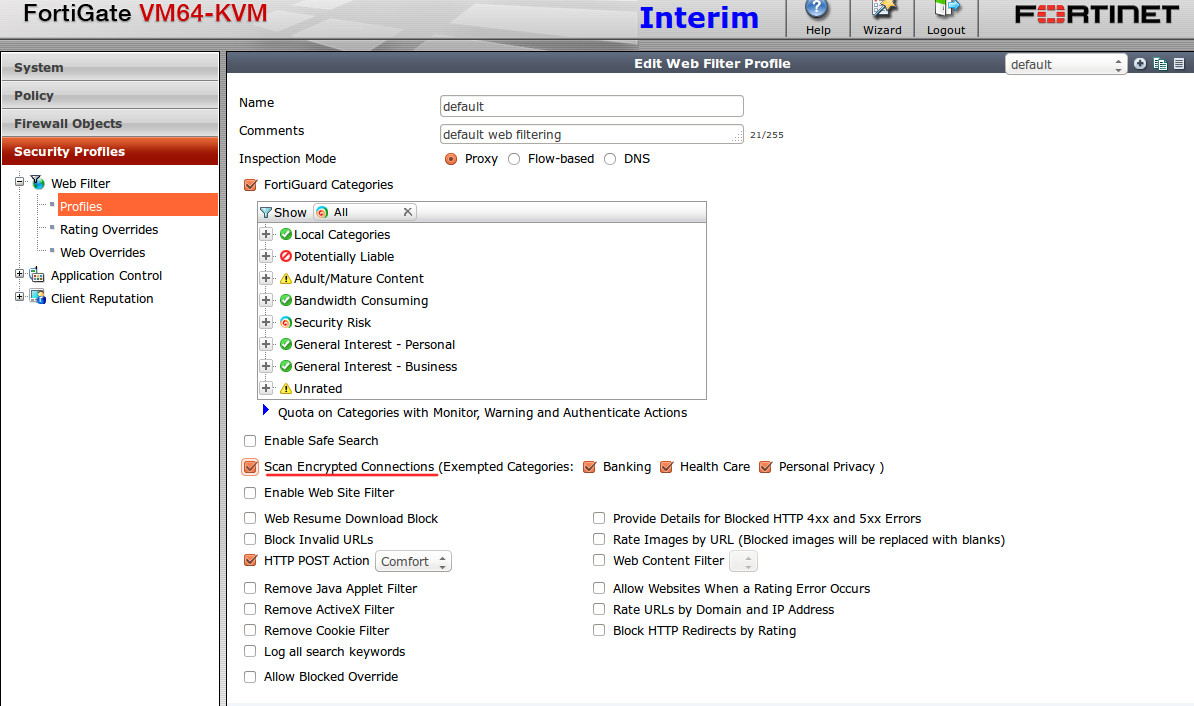Collapse the Web Filter tree node

coord(20,182)
